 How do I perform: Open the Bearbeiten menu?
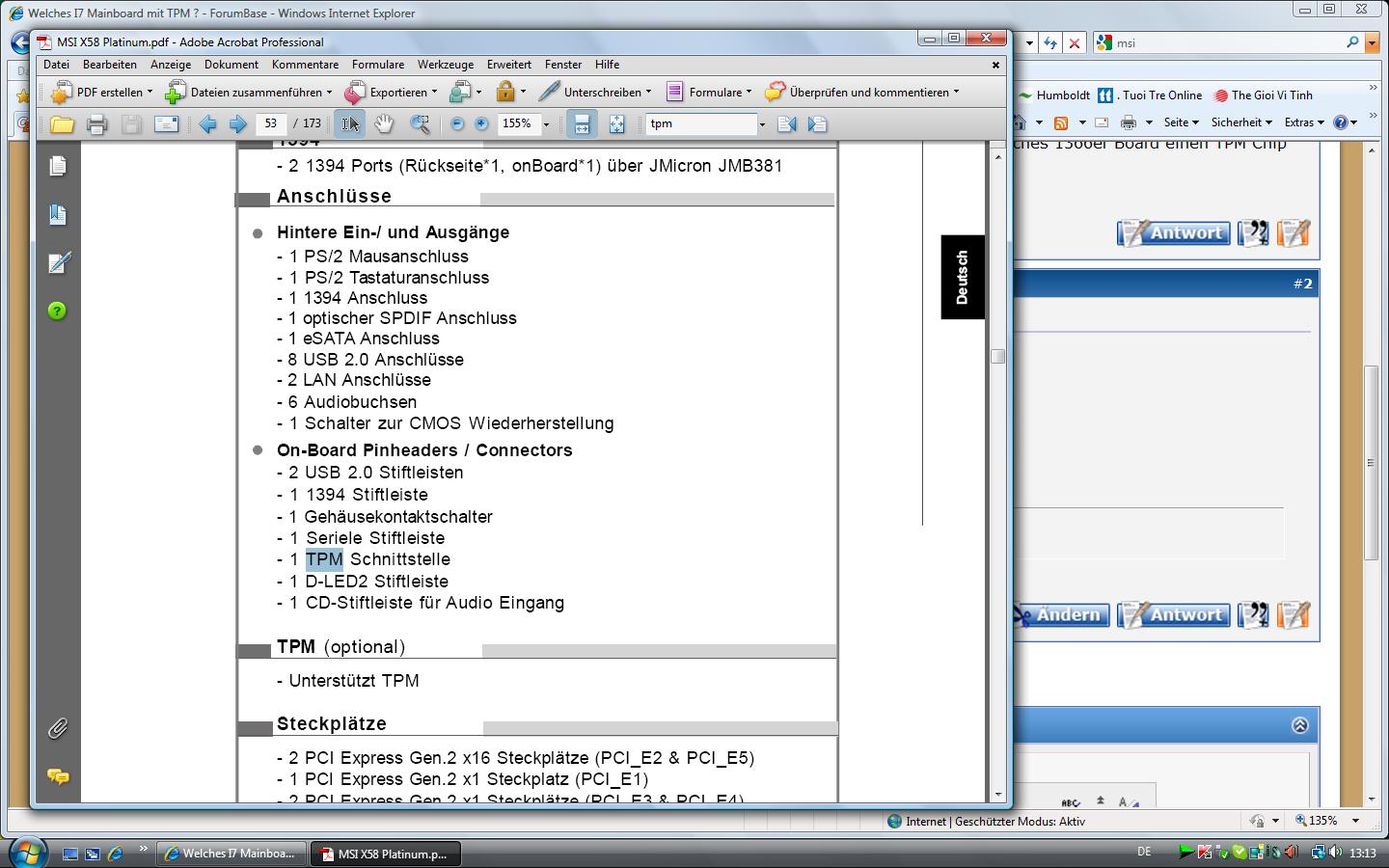pos(110,65)
